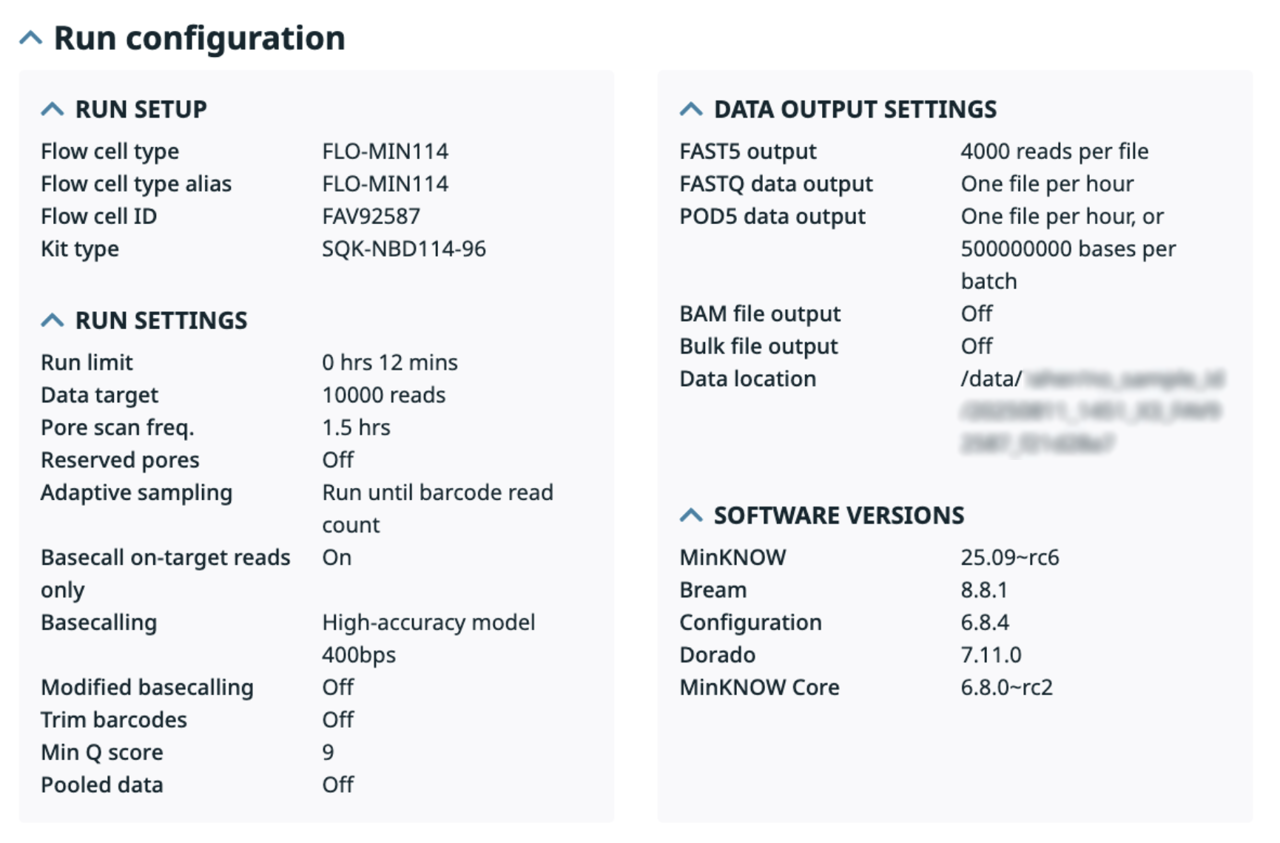Click the chevron beside DATA OUTPUT SETTINGS
Image resolution: width=1280 pixels, height=843 pixels.
pyautogui.click(x=690, y=108)
